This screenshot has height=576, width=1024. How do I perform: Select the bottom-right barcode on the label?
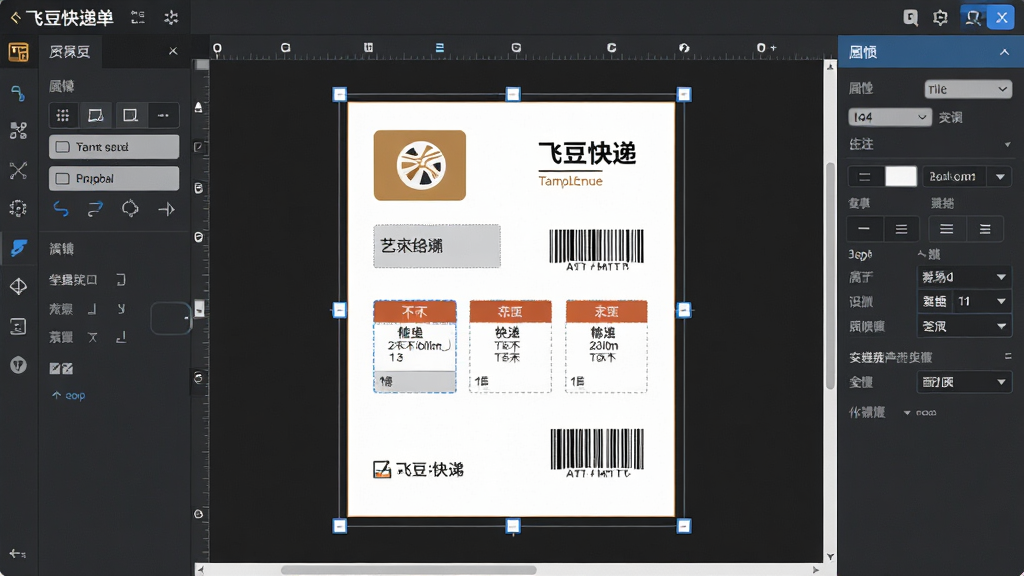coord(597,453)
